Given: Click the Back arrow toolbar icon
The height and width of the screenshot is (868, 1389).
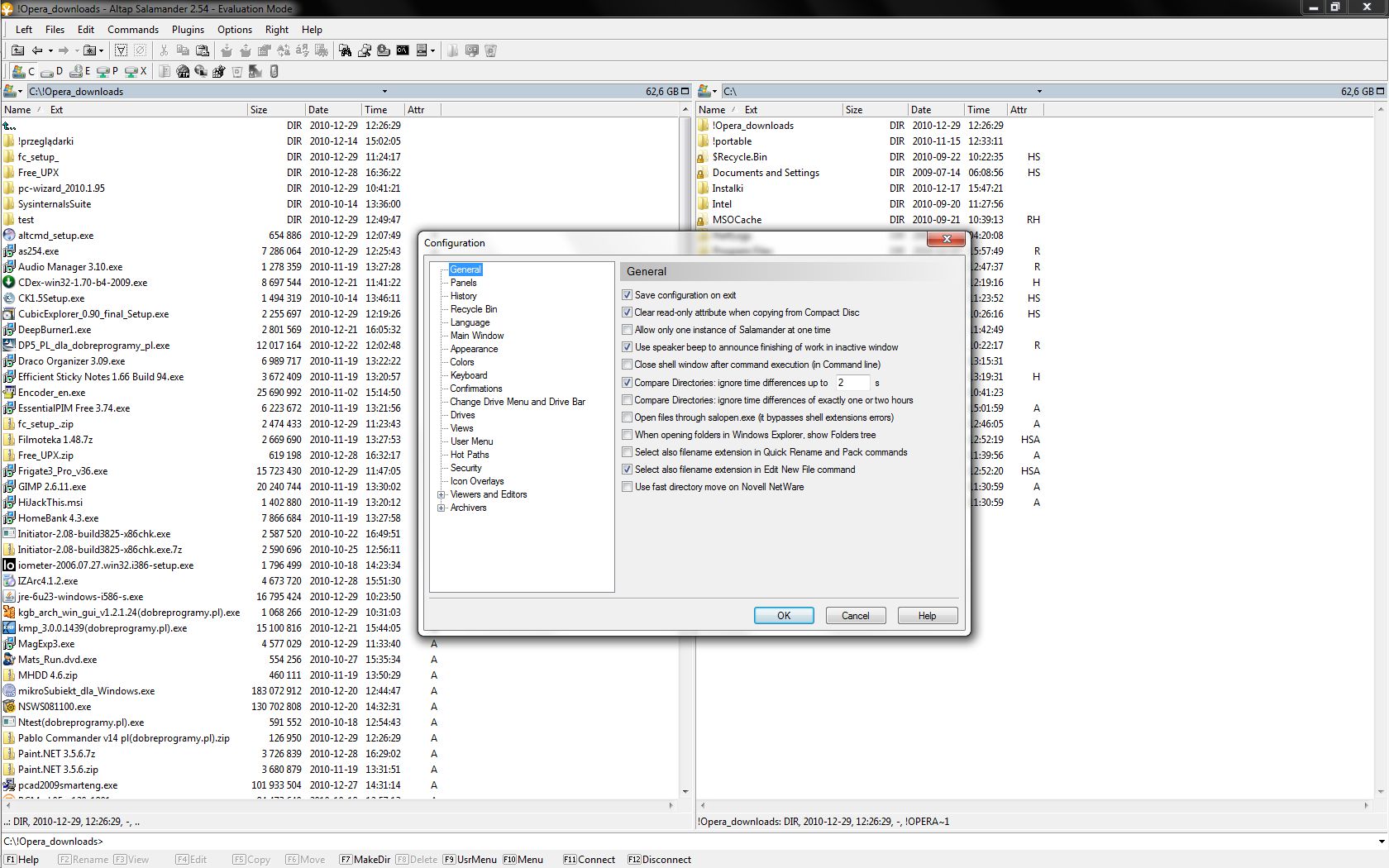Looking at the screenshot, I should (37, 50).
